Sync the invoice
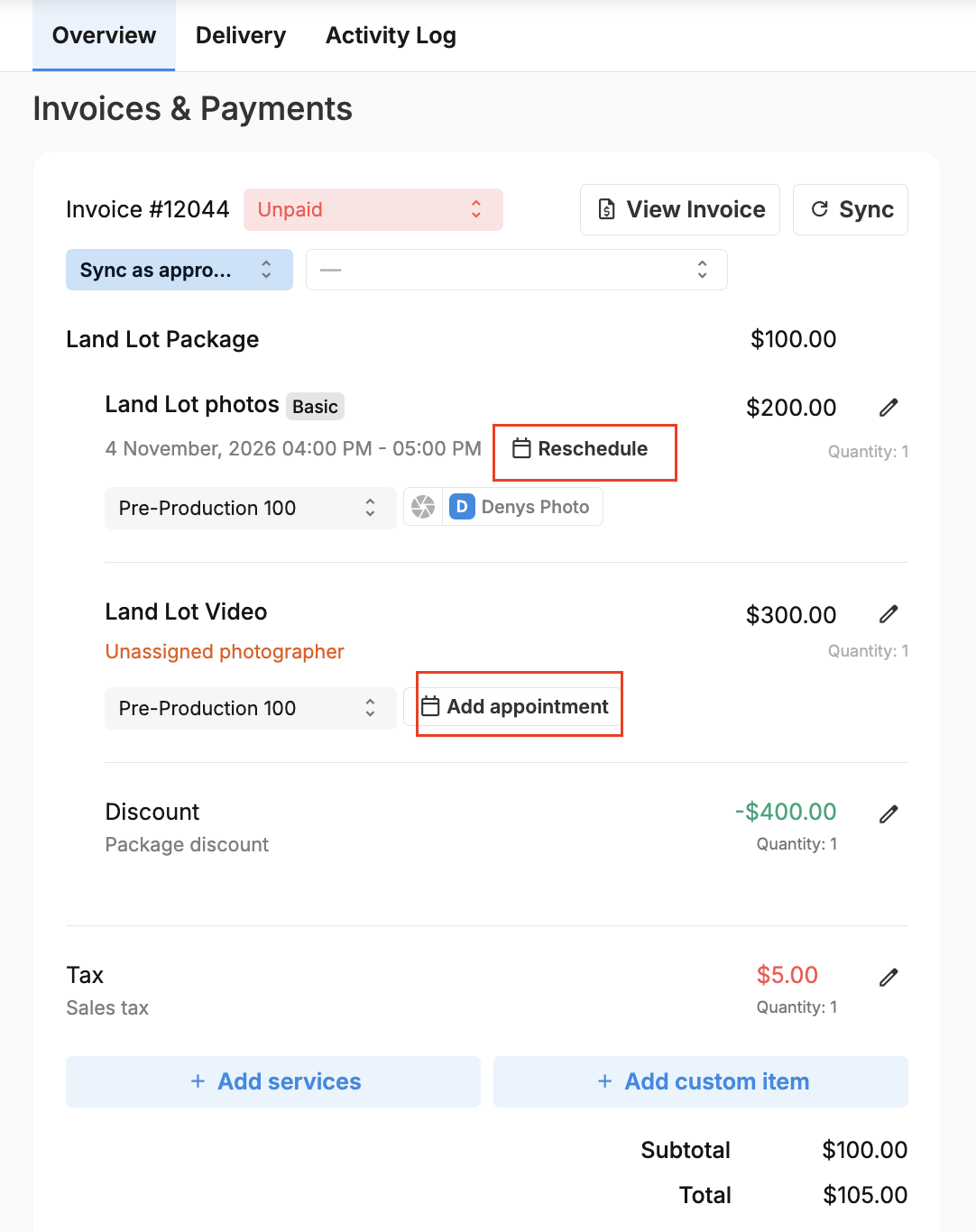The image size is (976, 1232). tap(851, 209)
